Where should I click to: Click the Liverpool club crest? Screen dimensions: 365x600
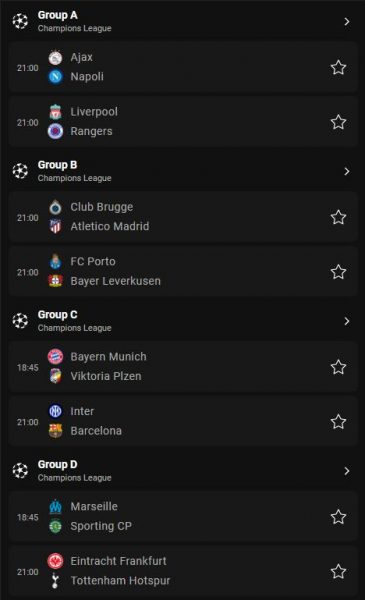click(x=55, y=112)
